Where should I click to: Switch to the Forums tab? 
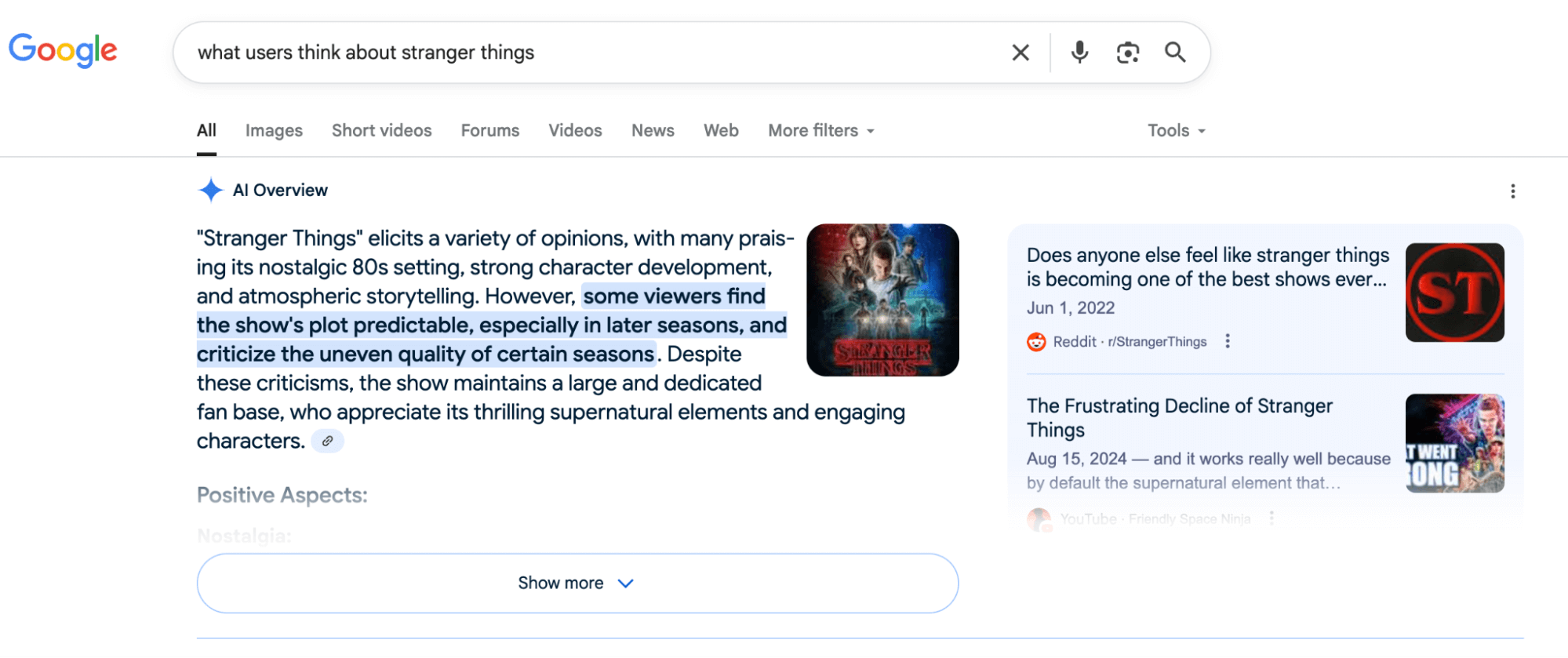tap(490, 131)
